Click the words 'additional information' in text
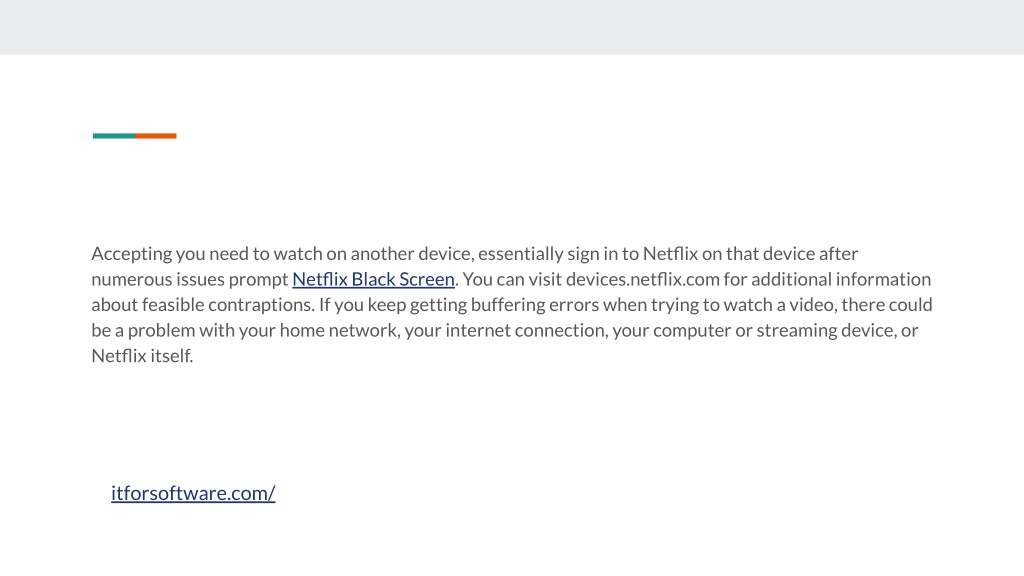Screen dimensions: 1024x576 click(841, 279)
